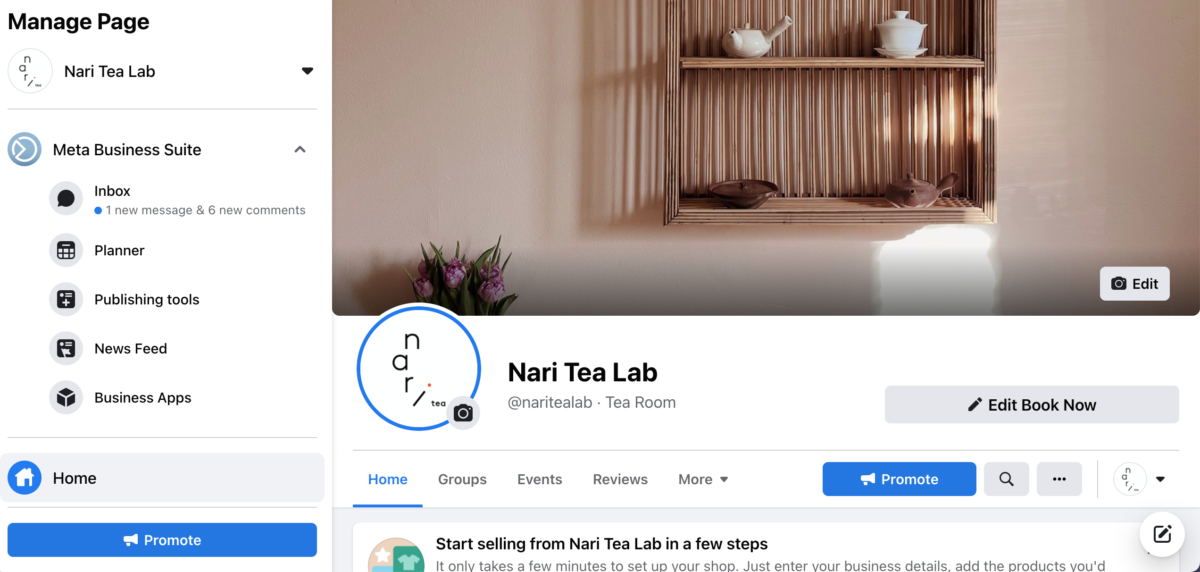Expand the Nari Tea Lab page switcher
1200x572 pixels.
[x=307, y=71]
